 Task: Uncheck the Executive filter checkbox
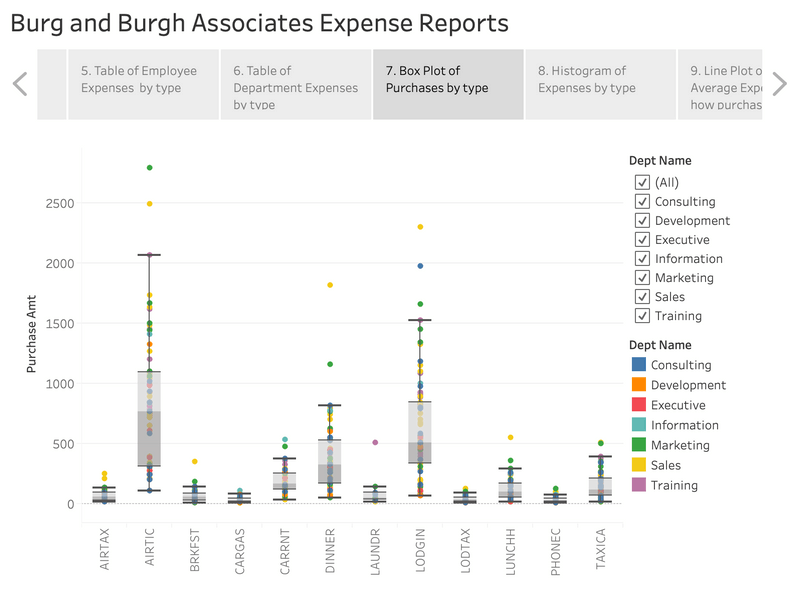(x=642, y=239)
